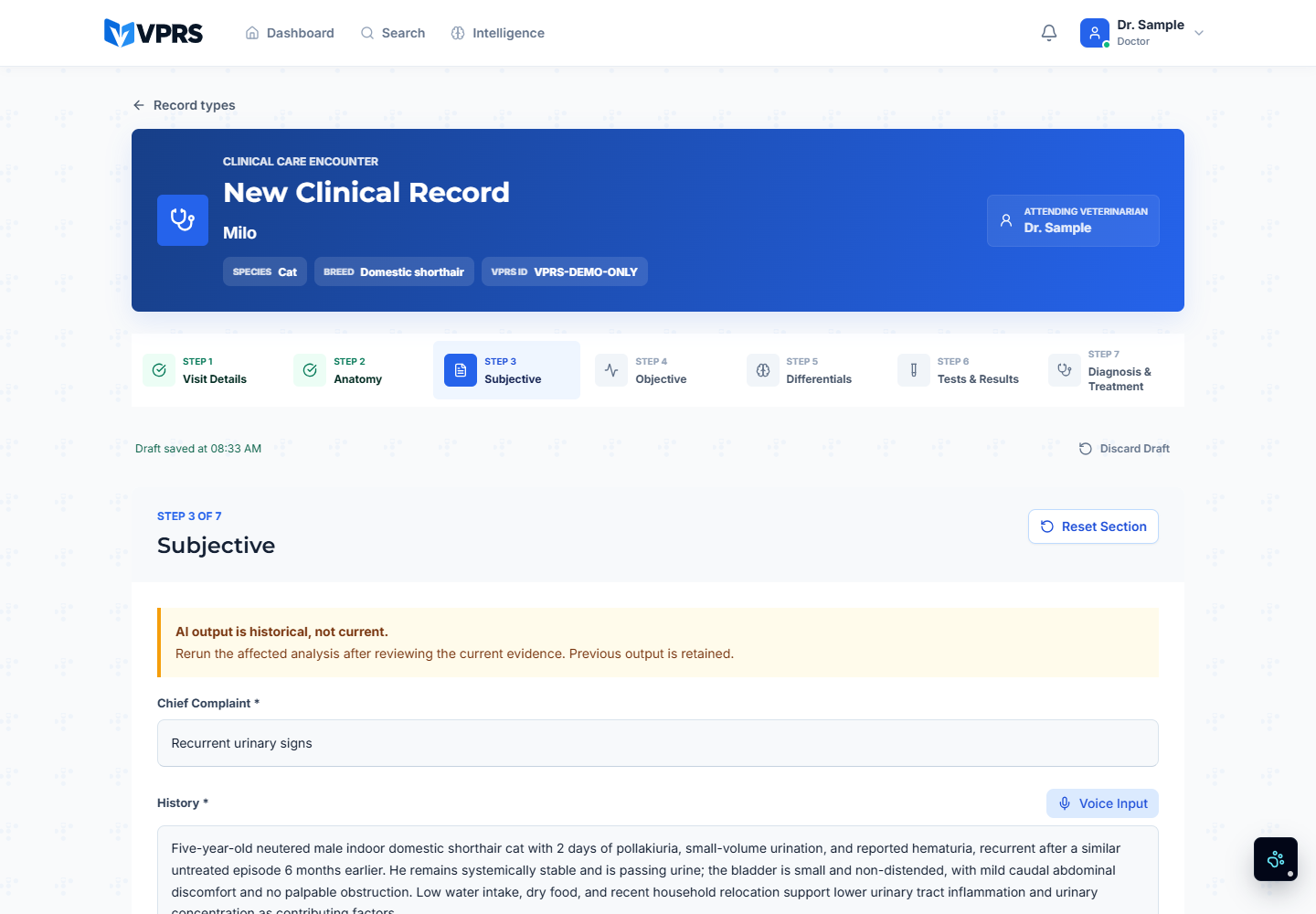Click the Step 2 Anatomy checkmark icon
Viewport: 1316px width, 914px height.
pos(310,370)
